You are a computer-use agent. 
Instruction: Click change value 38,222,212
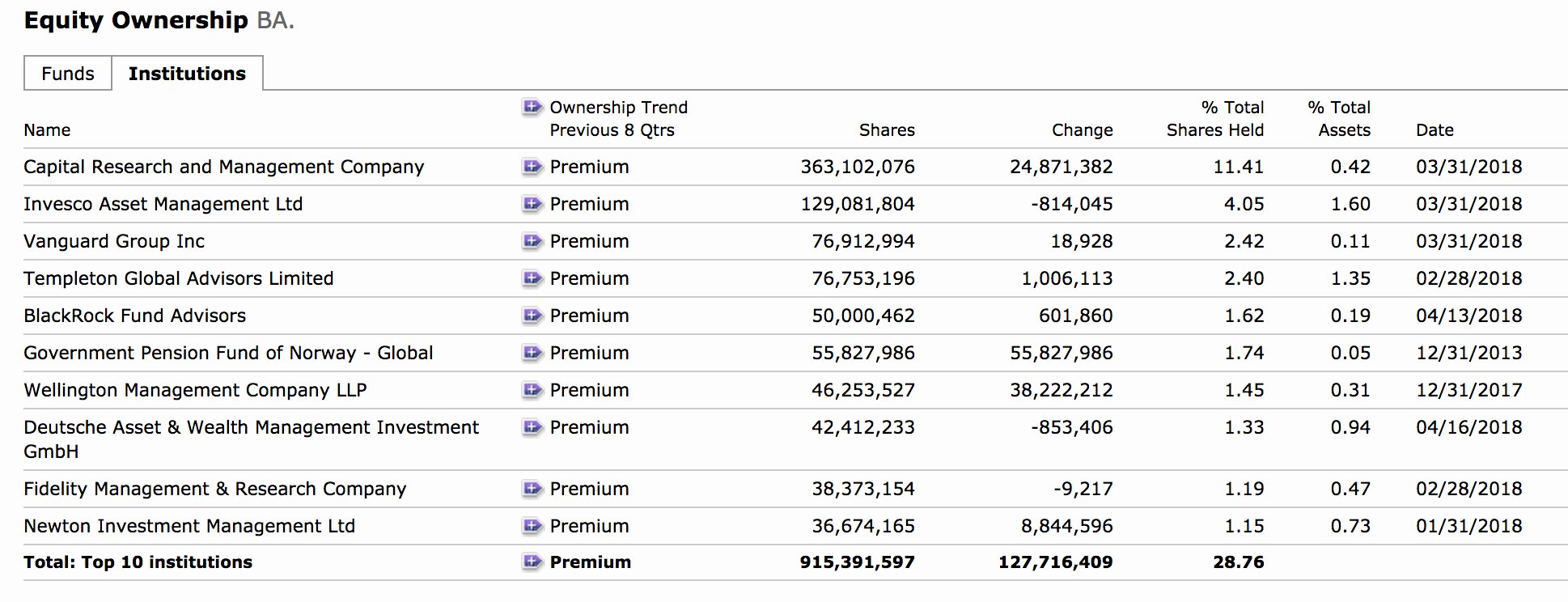1062,390
